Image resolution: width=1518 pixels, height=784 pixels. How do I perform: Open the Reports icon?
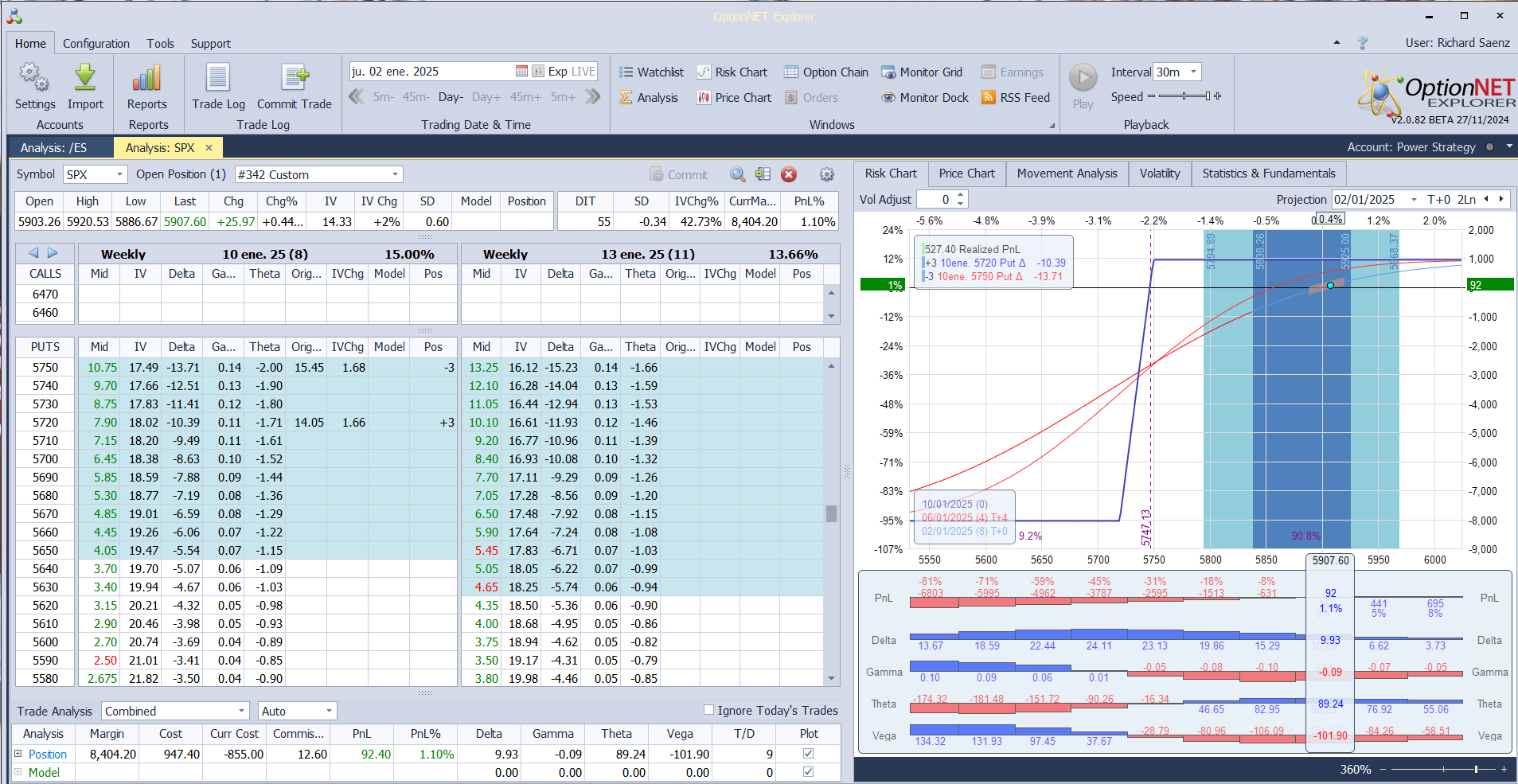[x=147, y=86]
